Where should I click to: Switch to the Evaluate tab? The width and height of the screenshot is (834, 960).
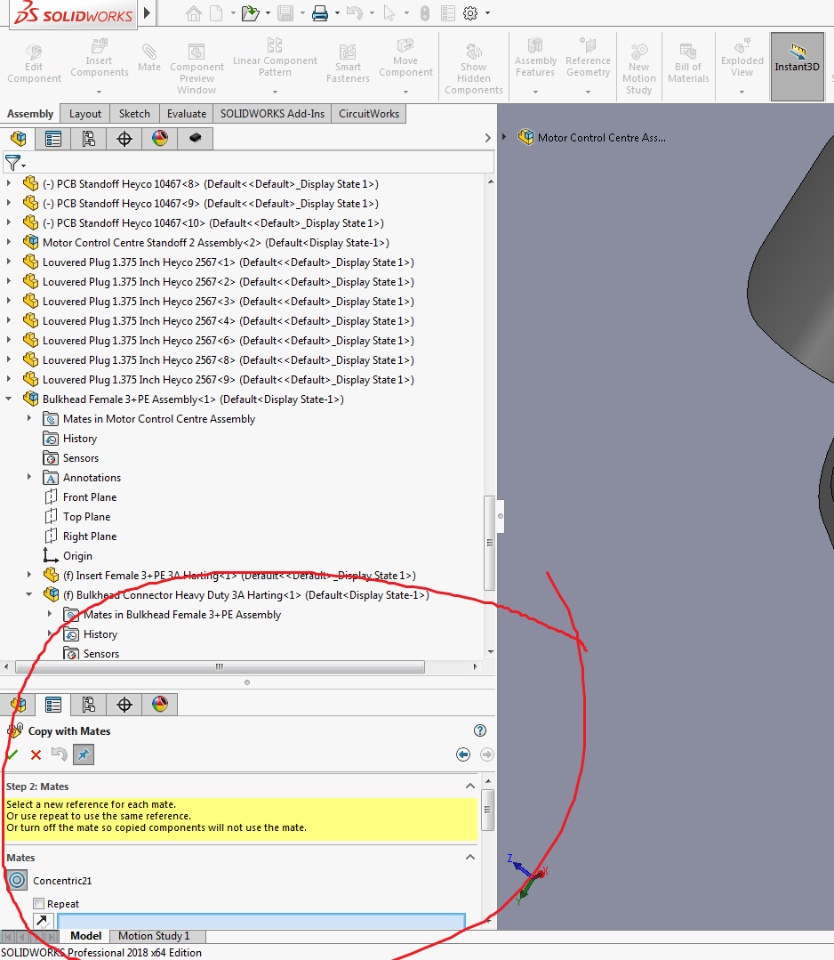pos(186,114)
